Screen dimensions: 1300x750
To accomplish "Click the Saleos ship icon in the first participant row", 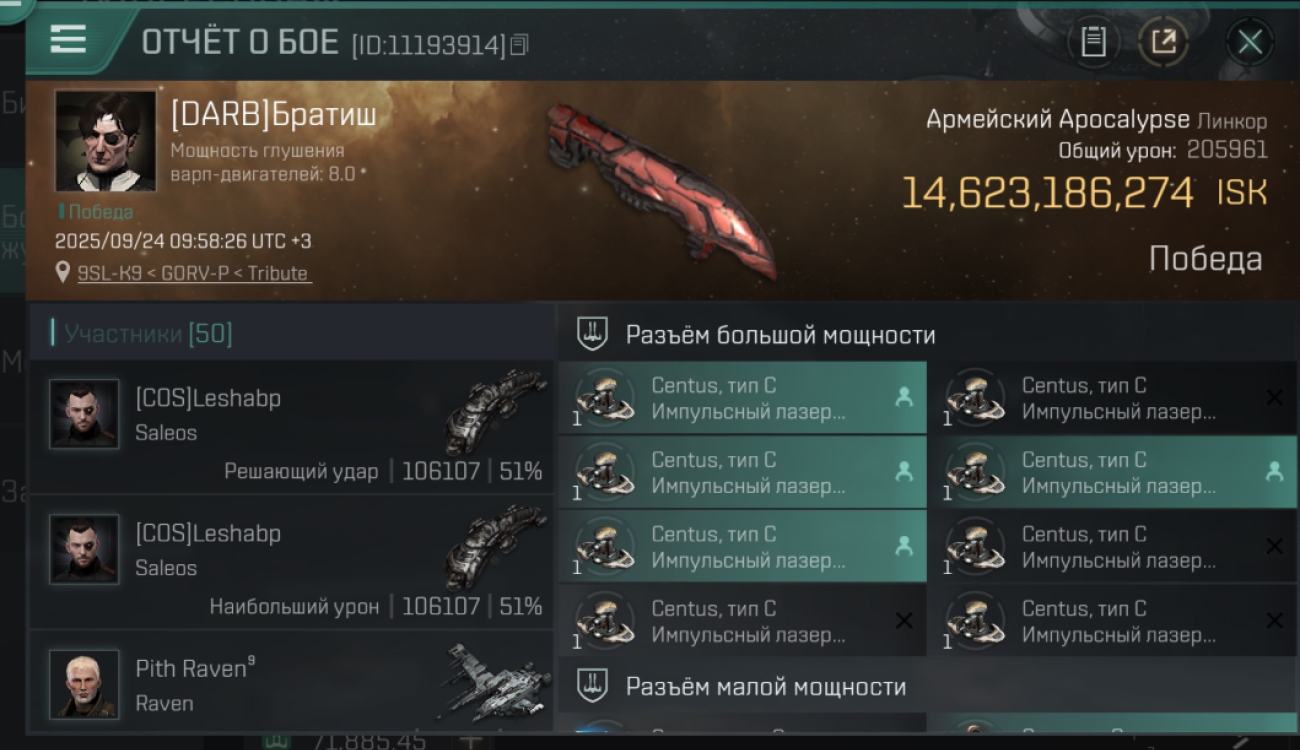I will point(496,410).
